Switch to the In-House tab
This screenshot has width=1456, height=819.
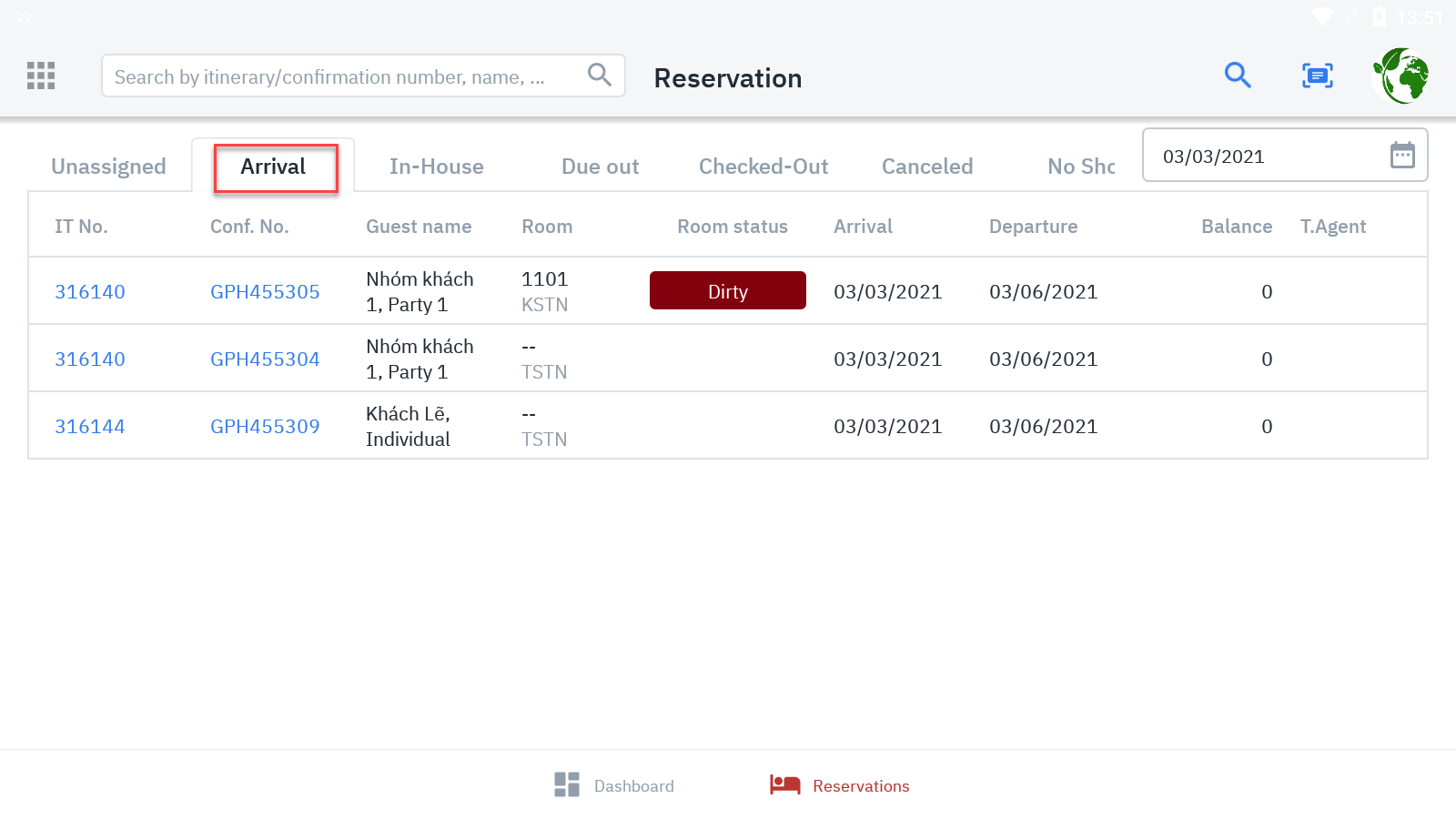(436, 167)
